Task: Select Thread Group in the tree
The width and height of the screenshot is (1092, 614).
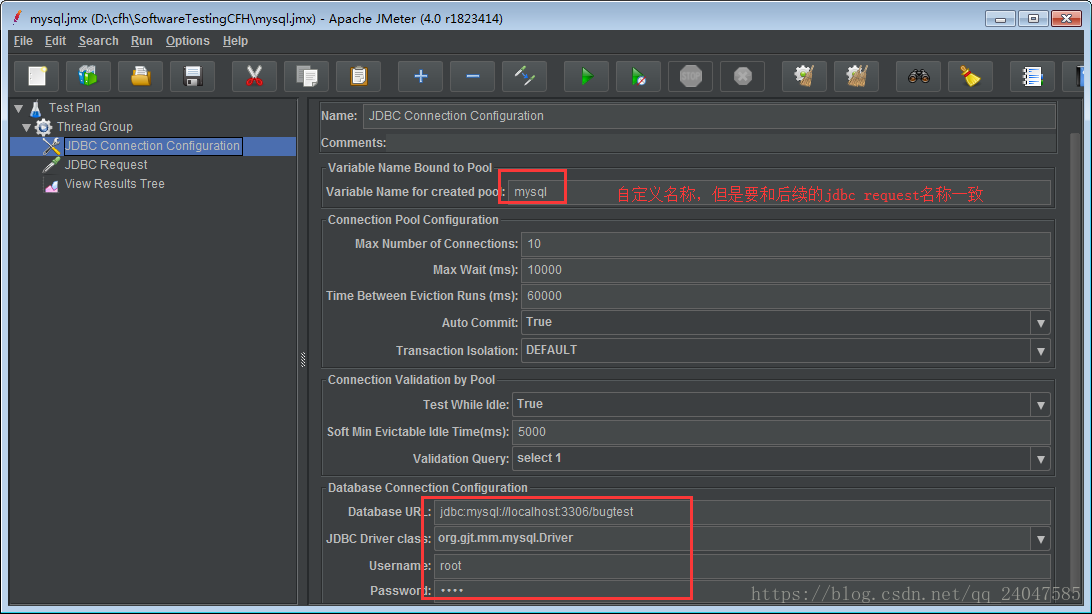Action: tap(95, 127)
